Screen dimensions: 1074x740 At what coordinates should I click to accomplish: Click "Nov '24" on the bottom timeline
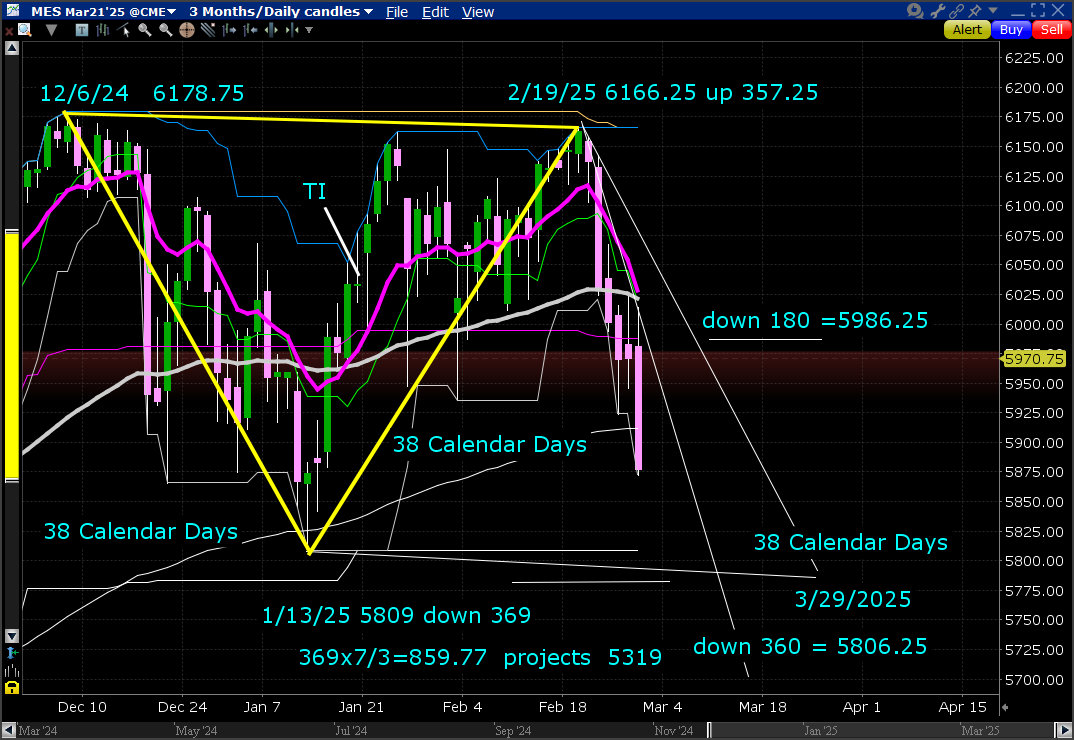[674, 730]
